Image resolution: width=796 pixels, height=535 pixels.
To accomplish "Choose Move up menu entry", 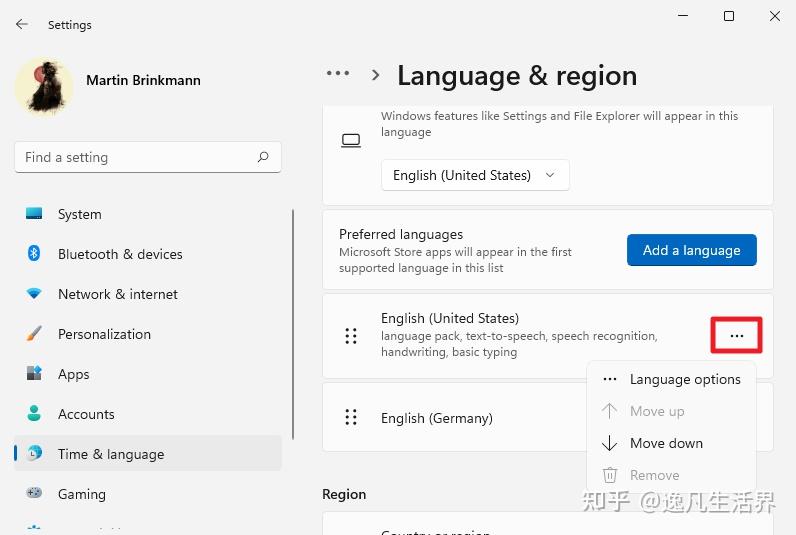I will click(x=671, y=411).
